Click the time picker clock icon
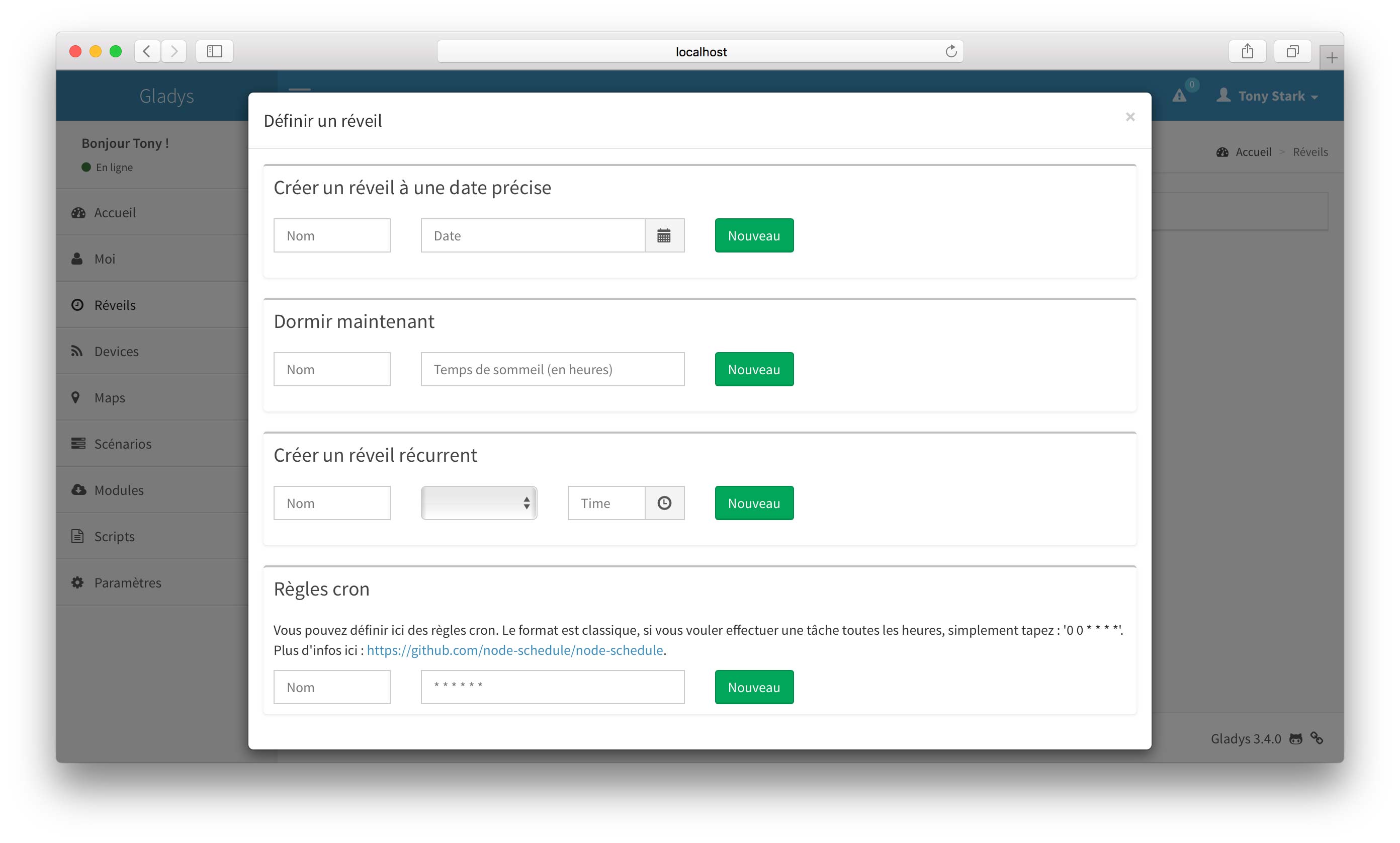 [665, 502]
